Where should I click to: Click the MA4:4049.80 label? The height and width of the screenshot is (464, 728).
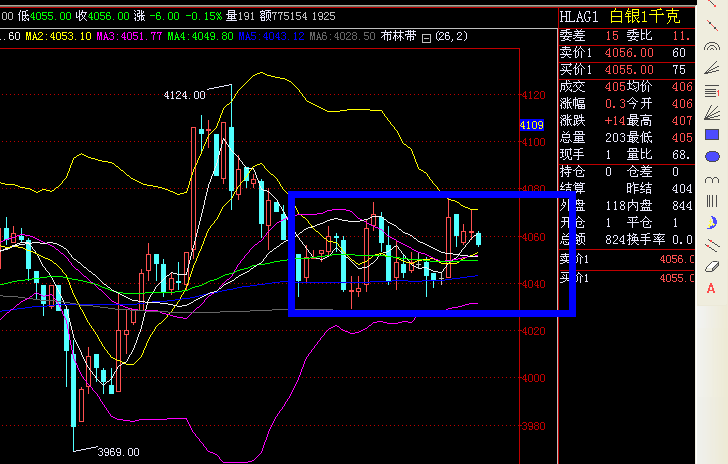point(201,36)
